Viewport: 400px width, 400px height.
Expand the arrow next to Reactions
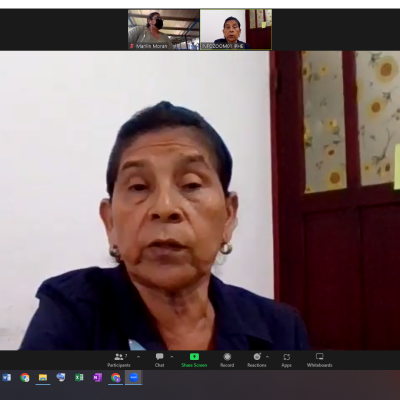coord(267,357)
